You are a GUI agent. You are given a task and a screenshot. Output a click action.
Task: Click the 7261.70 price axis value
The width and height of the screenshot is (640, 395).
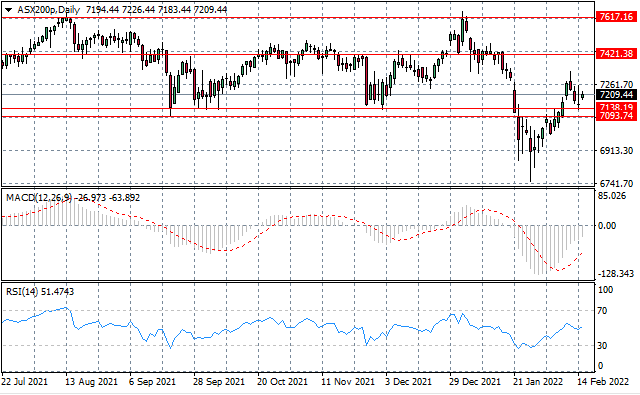pos(616,84)
